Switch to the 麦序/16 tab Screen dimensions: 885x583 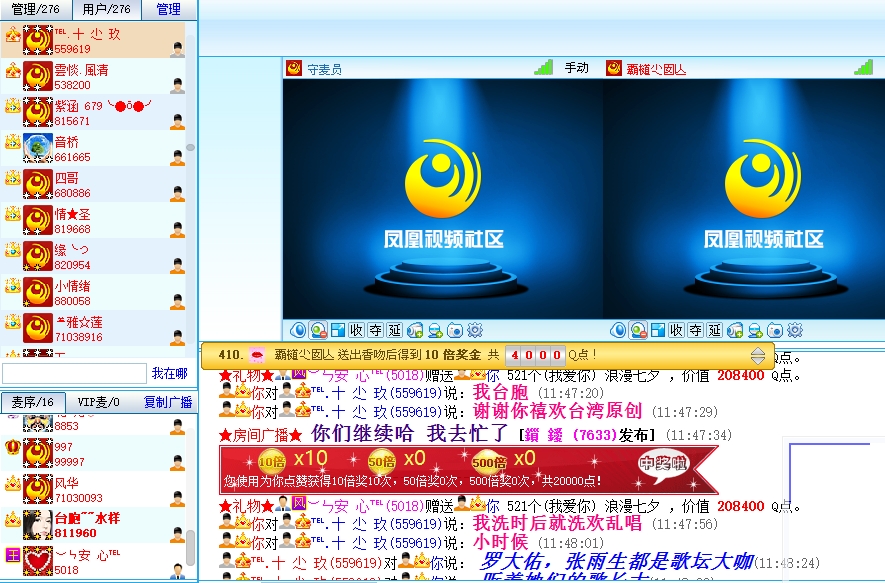(33, 402)
